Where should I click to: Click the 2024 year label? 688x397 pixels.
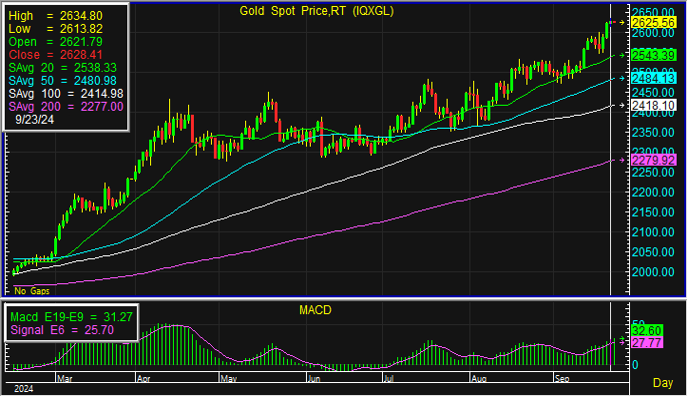coord(23,389)
